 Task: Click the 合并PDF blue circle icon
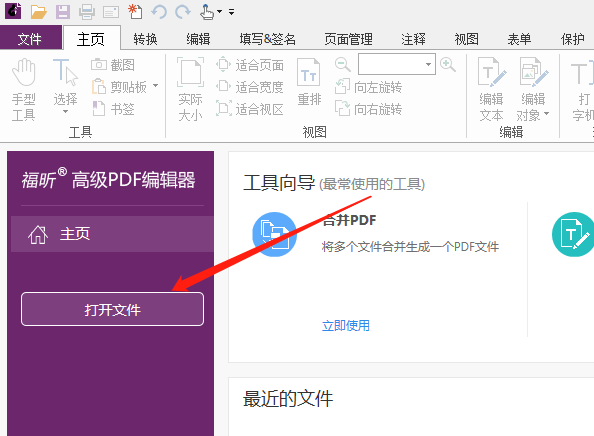click(275, 234)
